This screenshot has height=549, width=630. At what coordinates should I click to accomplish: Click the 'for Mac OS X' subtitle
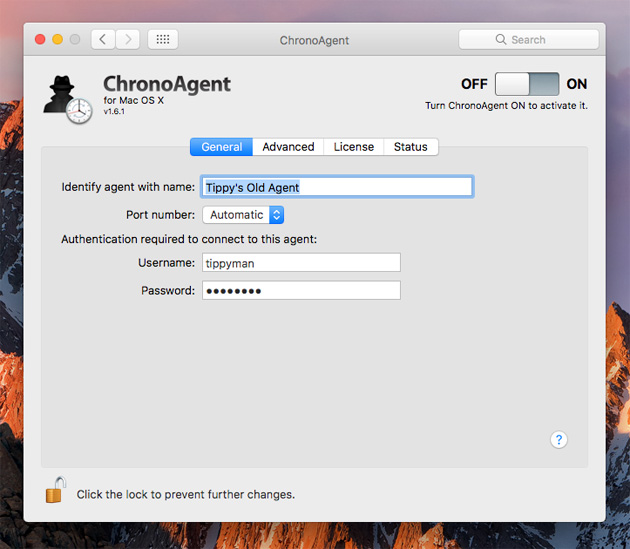click(x=133, y=100)
